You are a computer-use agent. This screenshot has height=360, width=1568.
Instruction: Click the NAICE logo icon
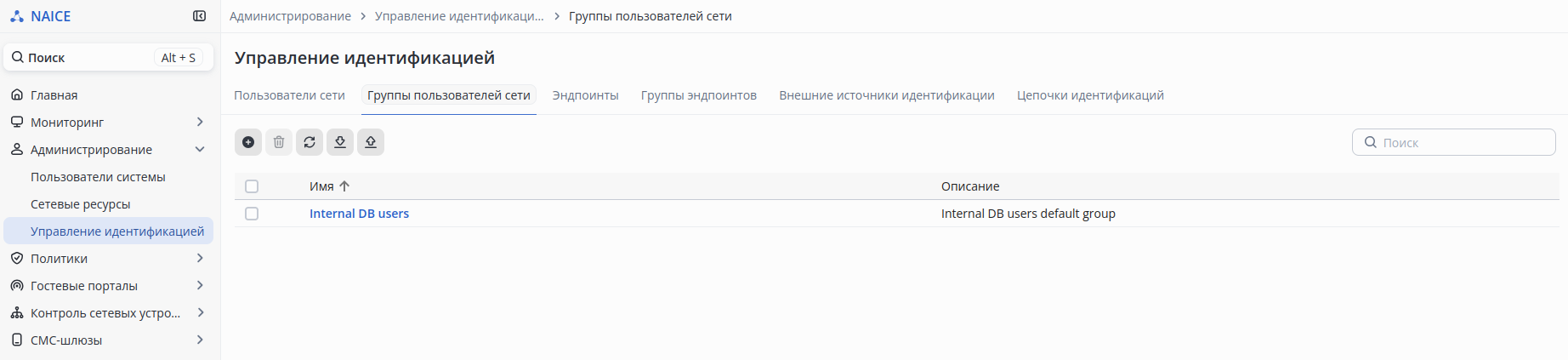17,16
